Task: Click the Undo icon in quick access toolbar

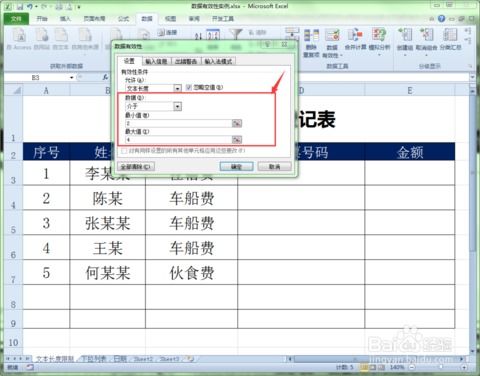Action: pos(30,6)
